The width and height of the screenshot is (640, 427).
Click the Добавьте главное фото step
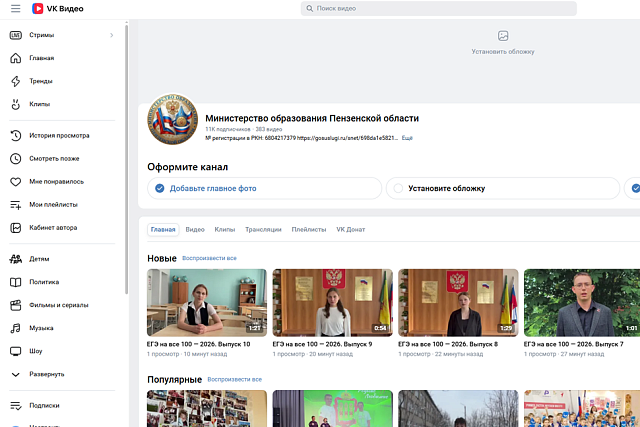click(264, 188)
